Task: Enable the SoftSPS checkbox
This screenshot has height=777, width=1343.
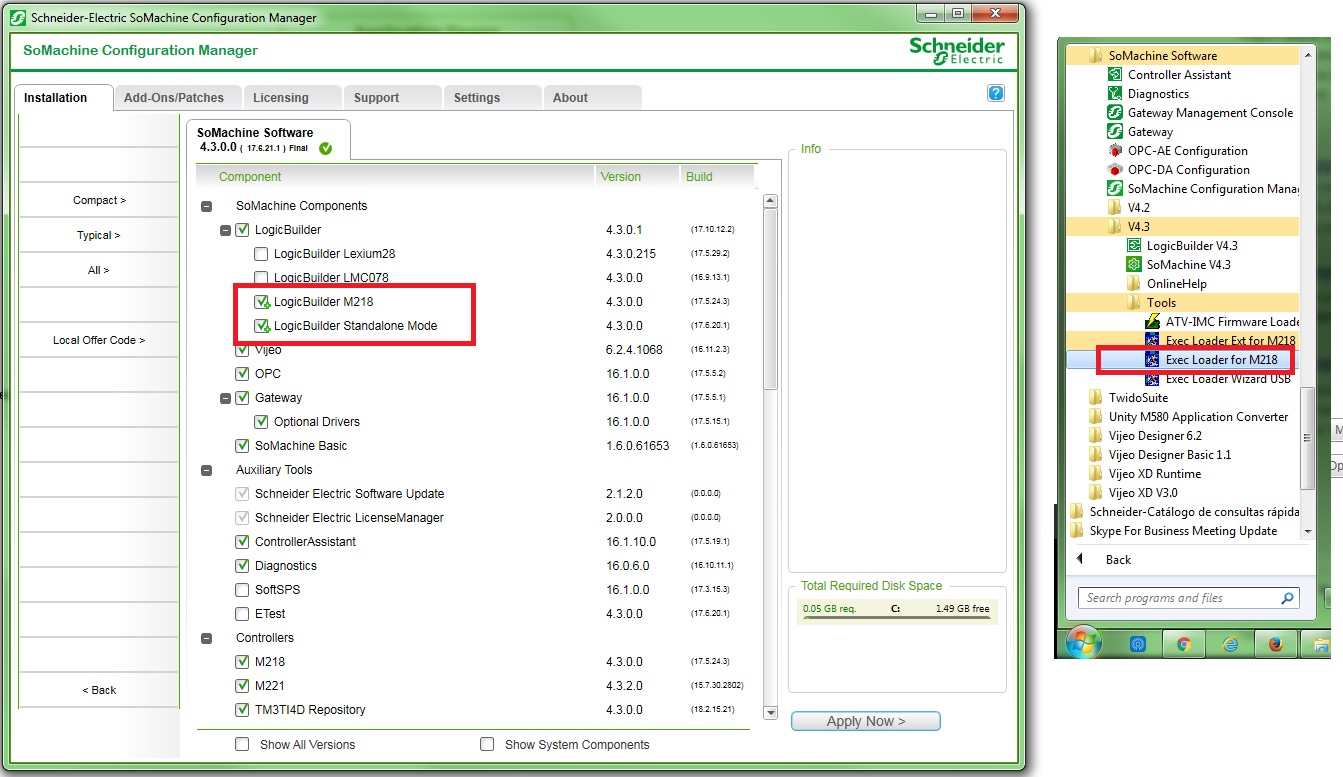Action: tap(242, 590)
